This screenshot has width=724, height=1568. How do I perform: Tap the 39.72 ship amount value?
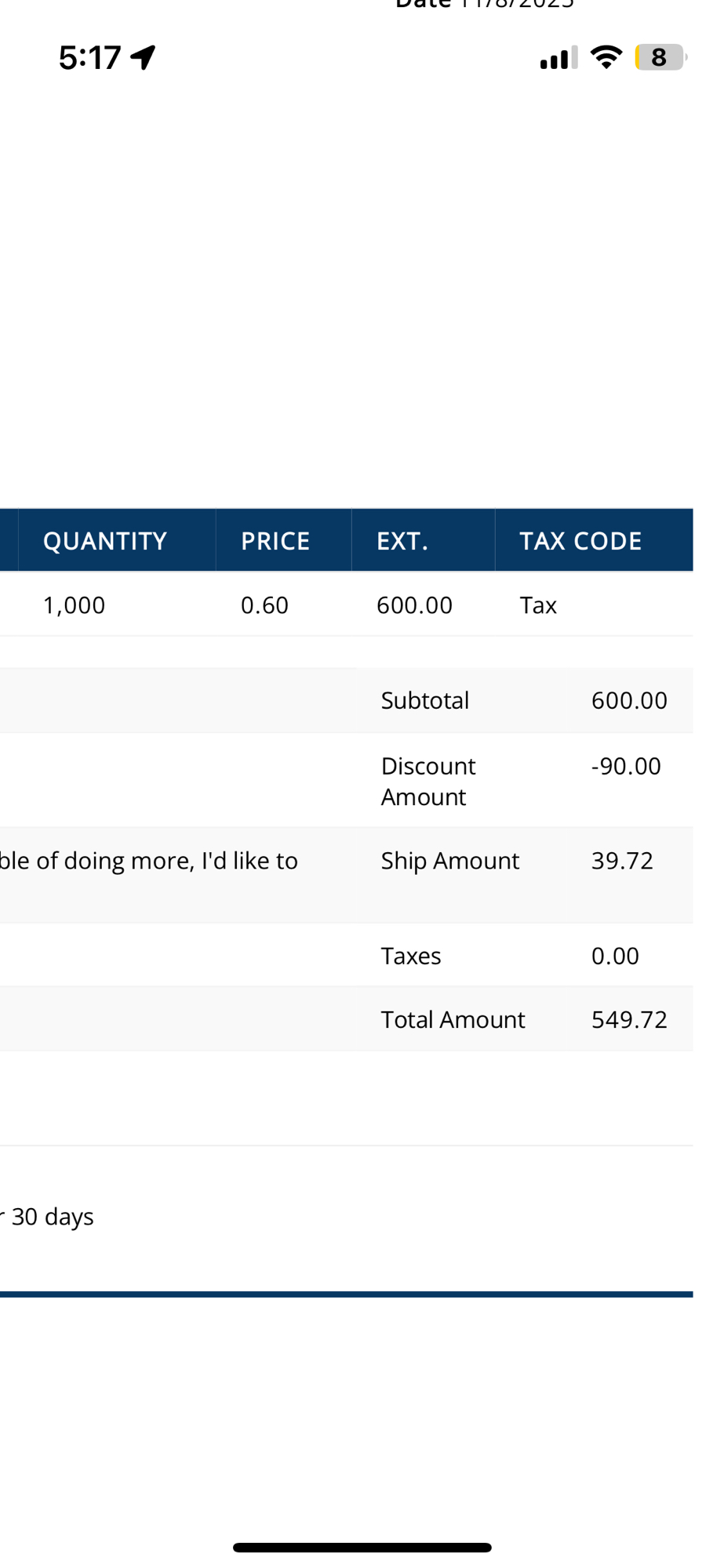click(622, 861)
